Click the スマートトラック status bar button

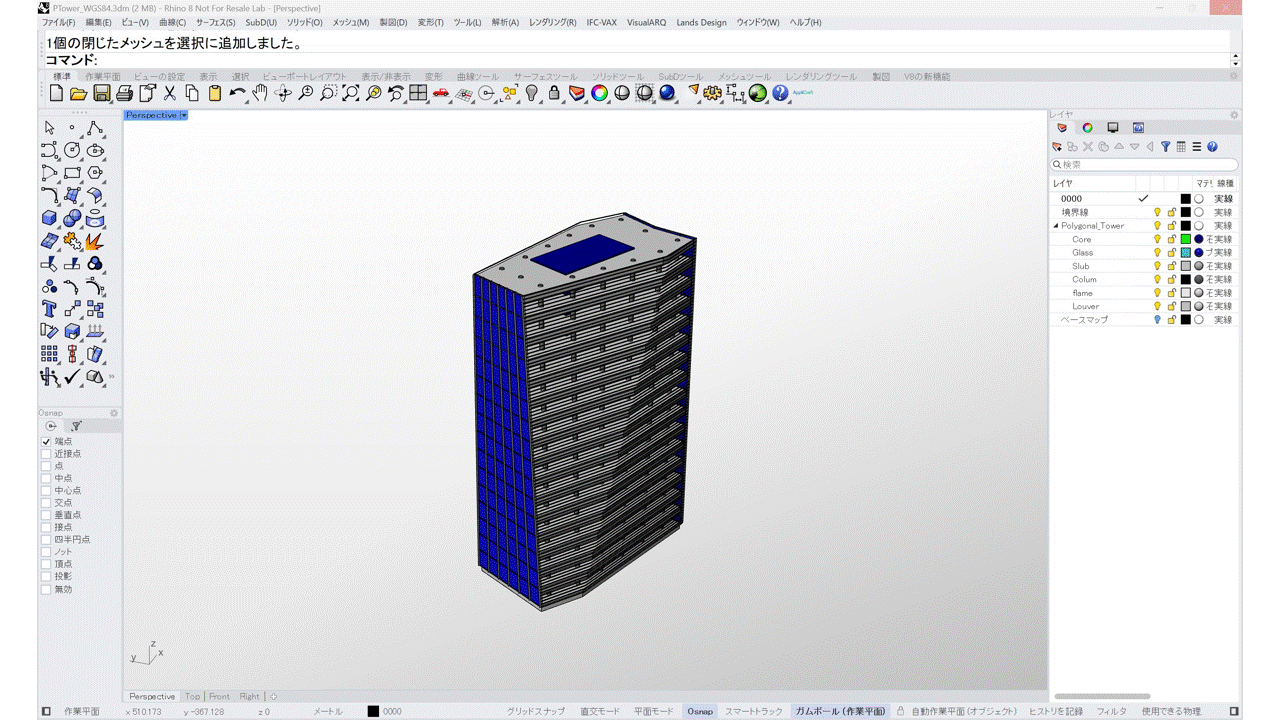pos(753,712)
